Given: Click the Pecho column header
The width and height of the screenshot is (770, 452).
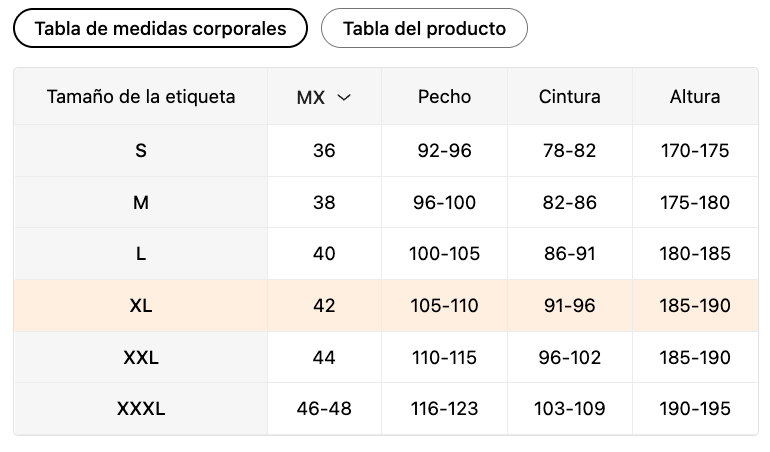Looking at the screenshot, I should click(x=444, y=97).
